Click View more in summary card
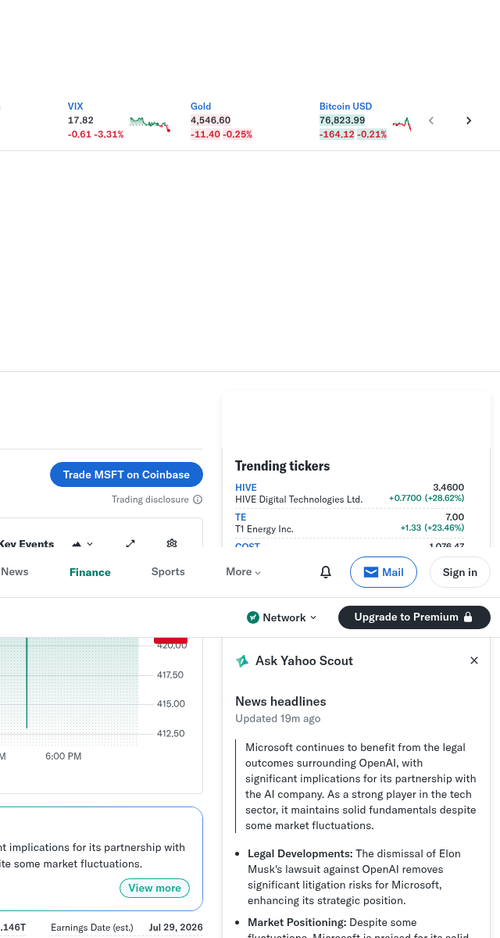 154,888
